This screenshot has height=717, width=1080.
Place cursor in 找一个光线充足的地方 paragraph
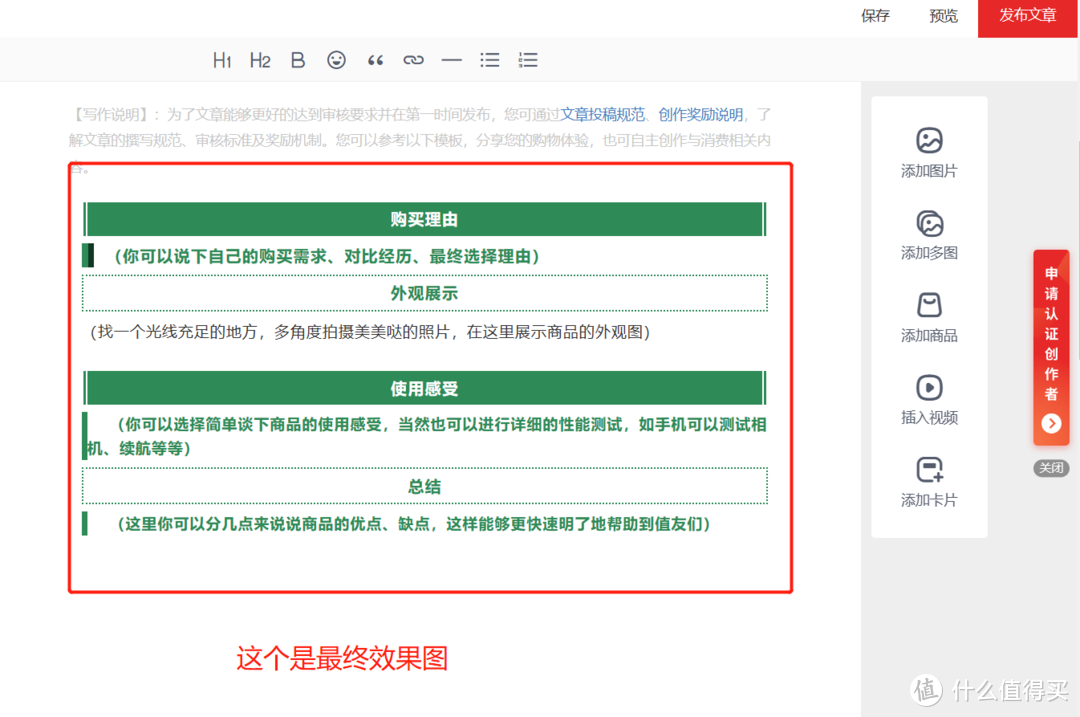pyautogui.click(x=371, y=332)
